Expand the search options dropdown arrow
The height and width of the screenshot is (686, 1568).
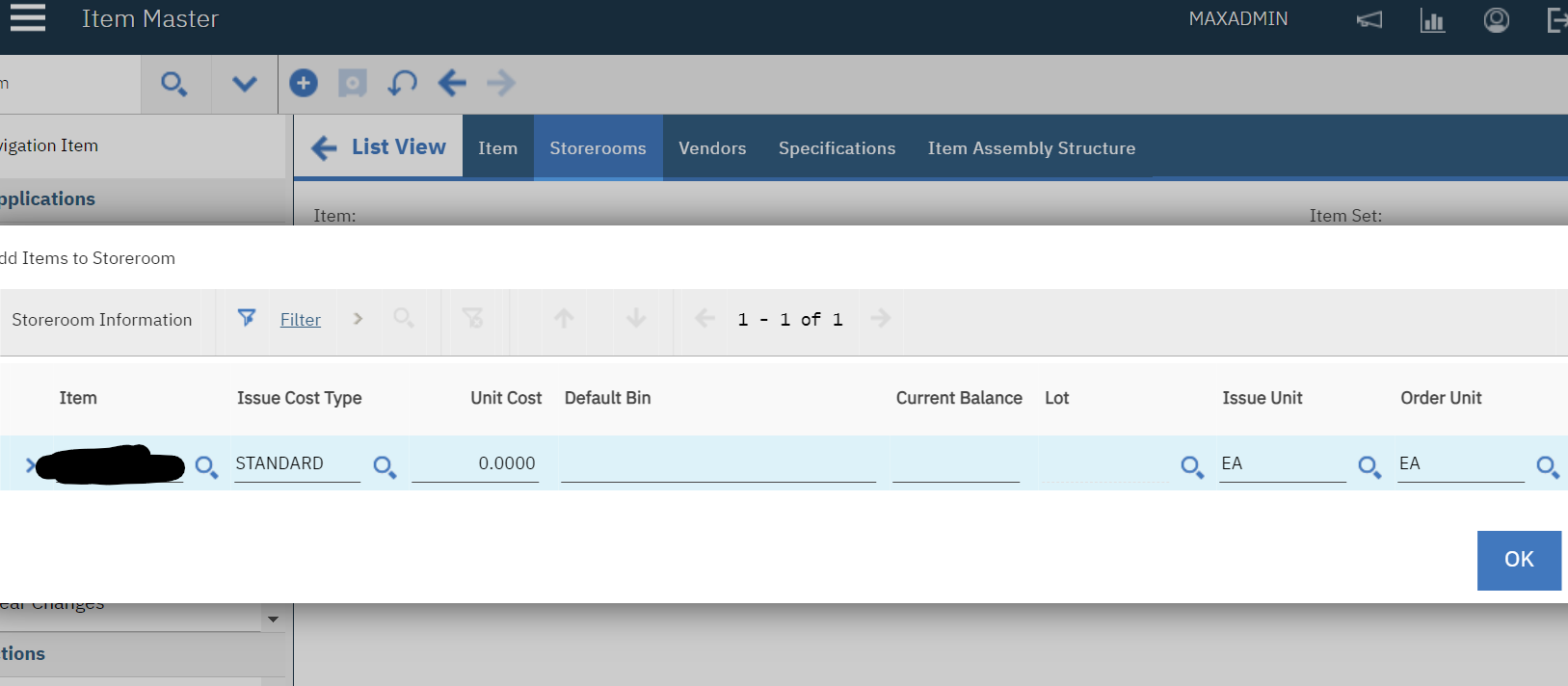(245, 84)
